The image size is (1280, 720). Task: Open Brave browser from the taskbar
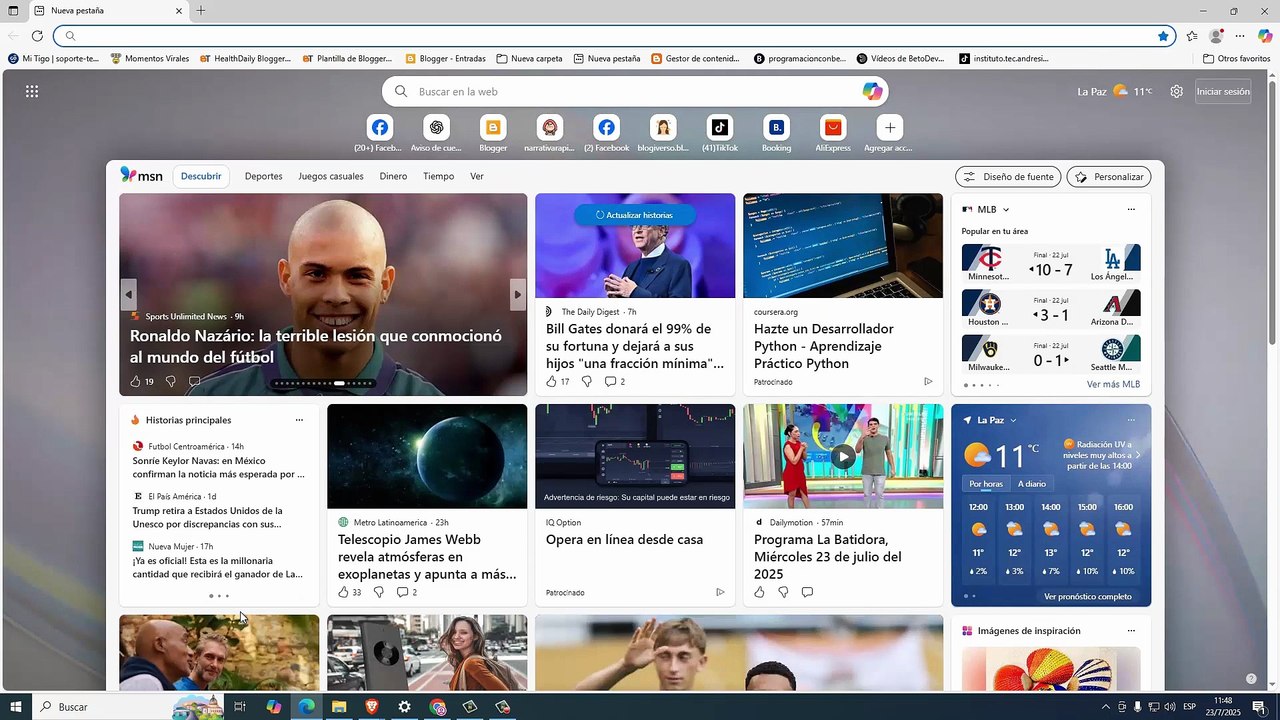[372, 707]
